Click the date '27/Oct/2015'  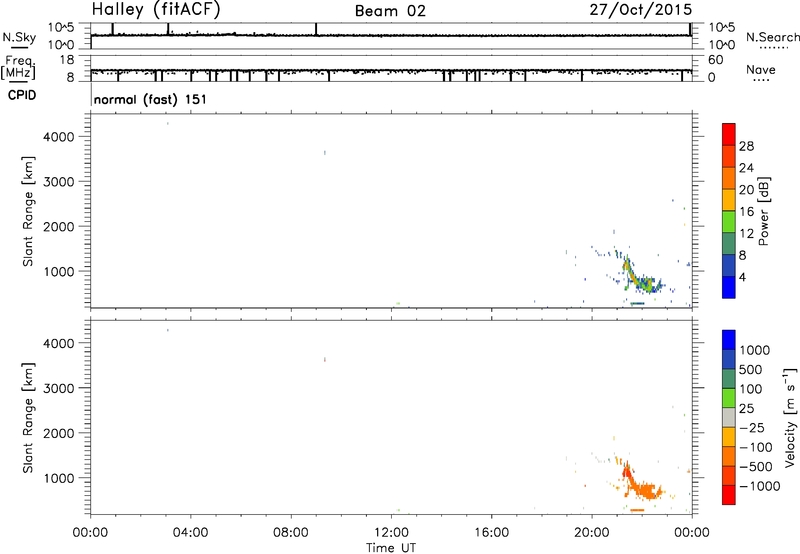tap(641, 10)
